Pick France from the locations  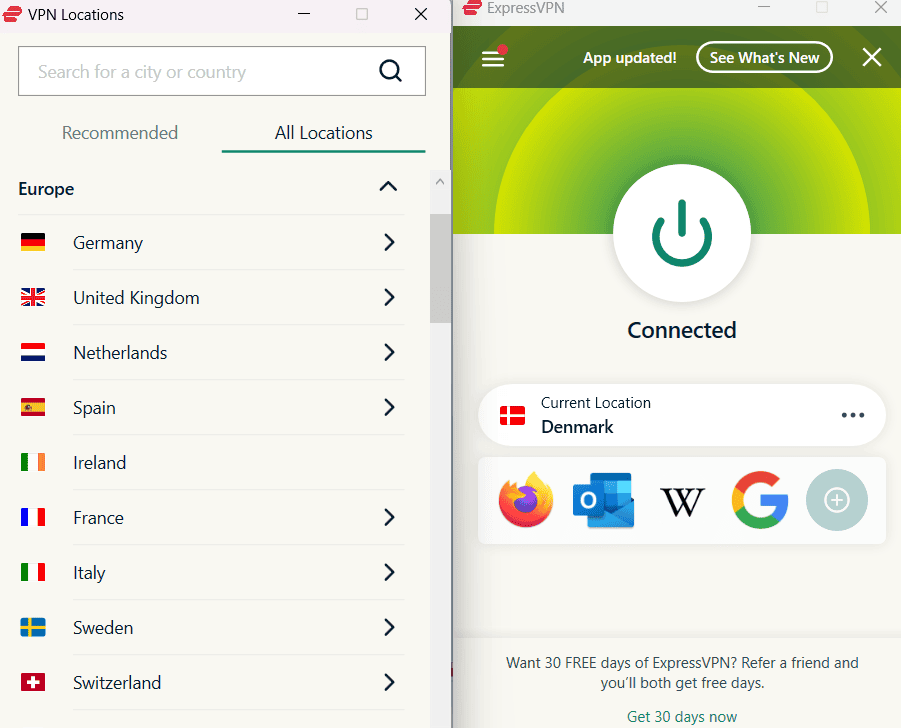212,517
